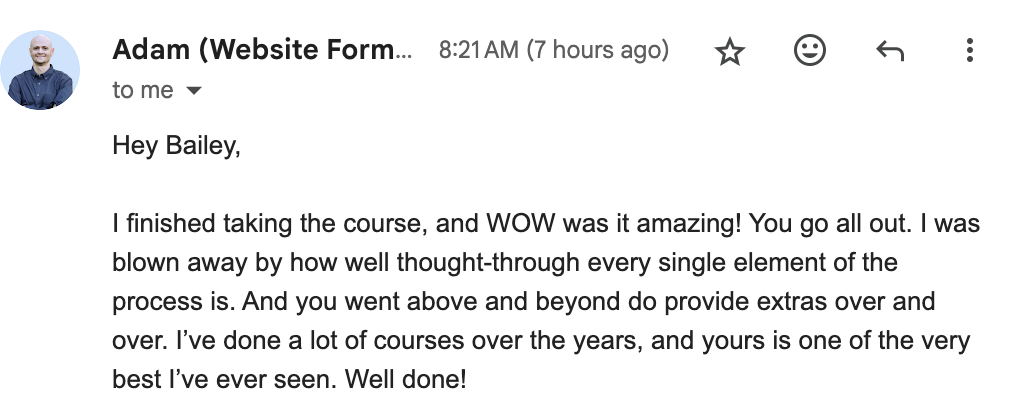
Task: Add an emoji reaction to the message
Action: (809, 51)
